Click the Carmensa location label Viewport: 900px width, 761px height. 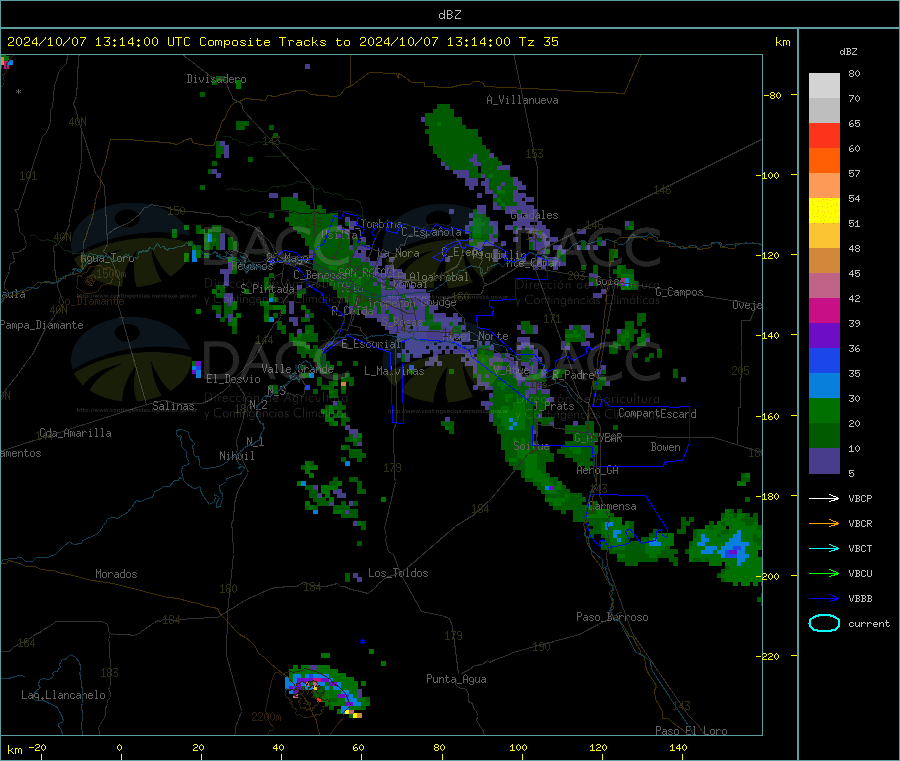(612, 506)
